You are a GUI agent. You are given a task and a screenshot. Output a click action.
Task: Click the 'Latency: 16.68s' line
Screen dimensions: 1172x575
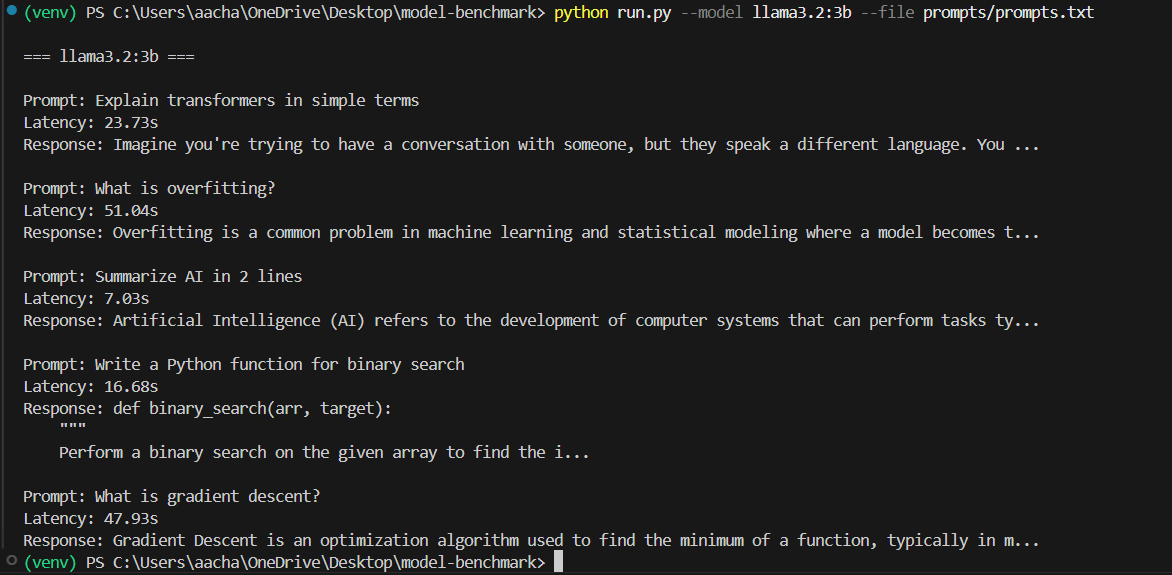click(x=90, y=387)
